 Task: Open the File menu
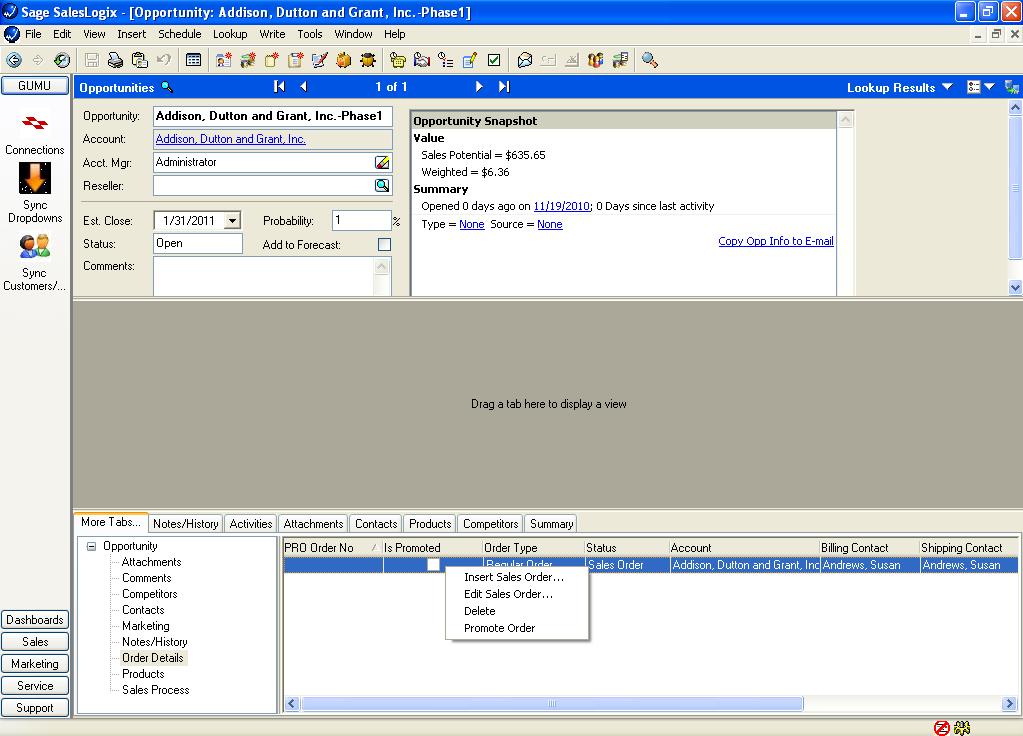click(x=33, y=34)
